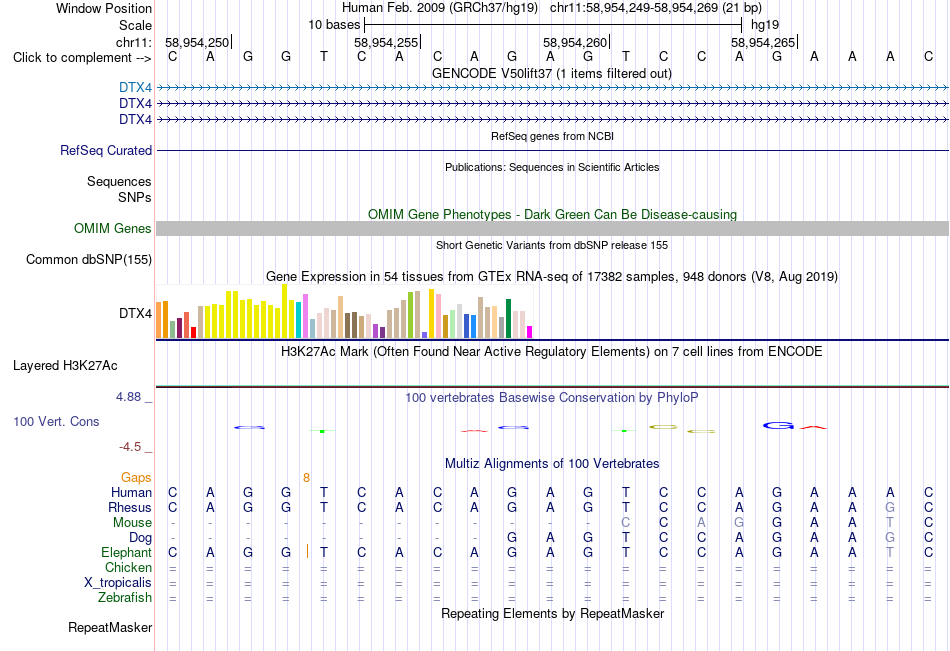Viewport: 950px width, 651px height.
Task: Click 'Publications: Sequences in Scientific Articles' title
Action: pos(552,167)
